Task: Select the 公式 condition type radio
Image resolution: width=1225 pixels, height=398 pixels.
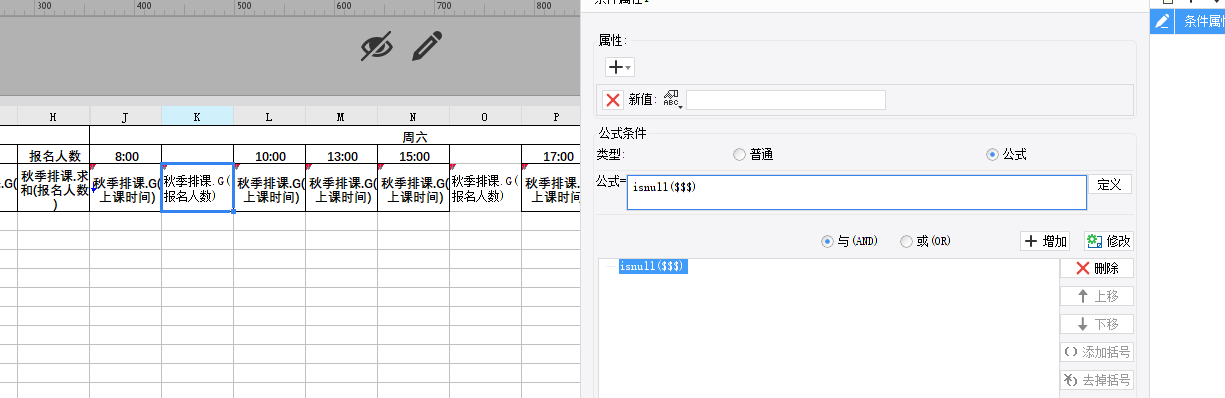Action: [1006, 154]
